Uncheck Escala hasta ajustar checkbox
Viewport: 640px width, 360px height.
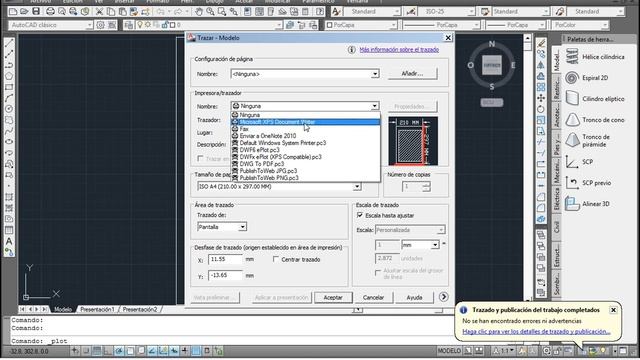pyautogui.click(x=360, y=215)
